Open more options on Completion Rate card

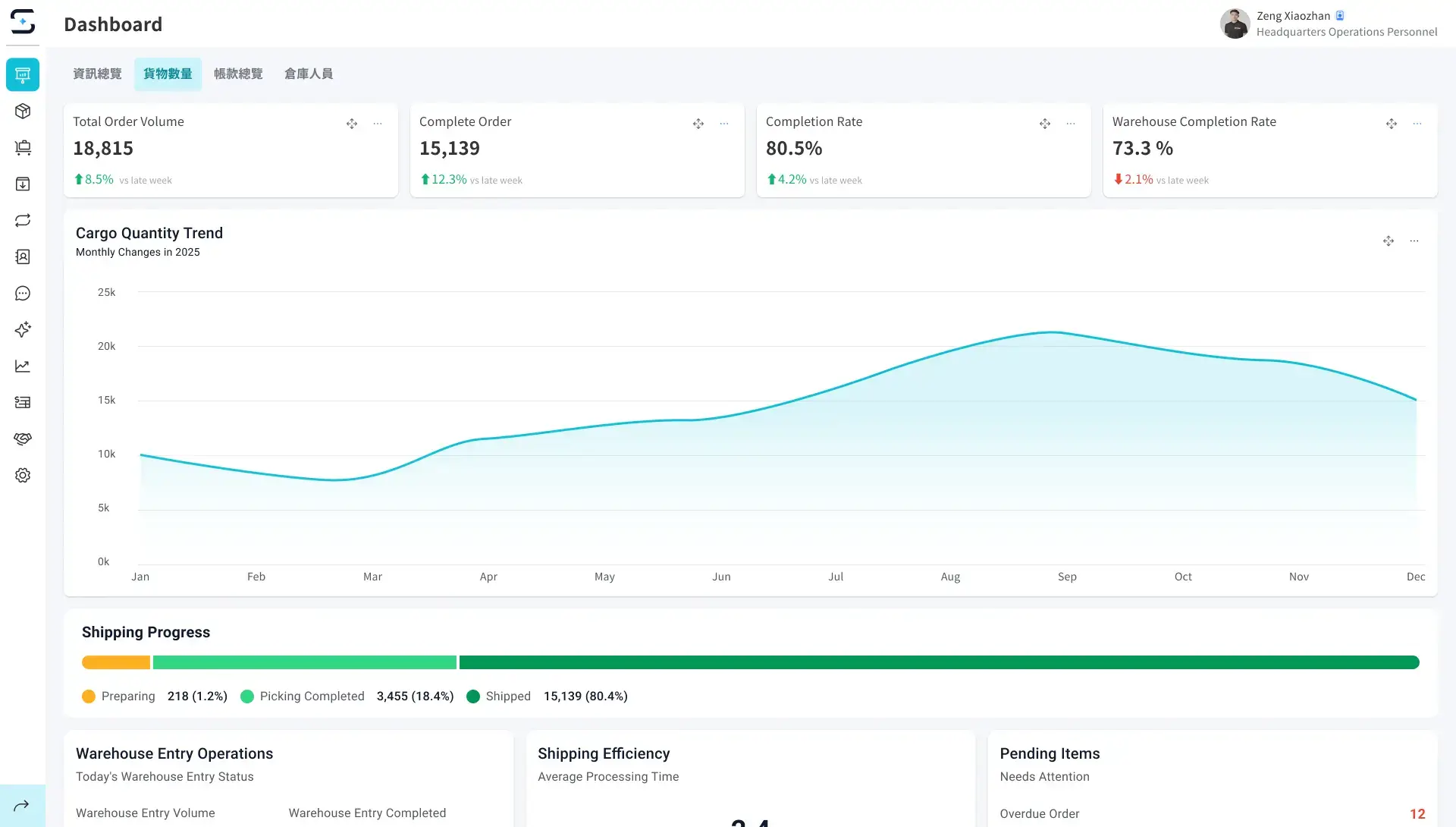pos(1071,124)
